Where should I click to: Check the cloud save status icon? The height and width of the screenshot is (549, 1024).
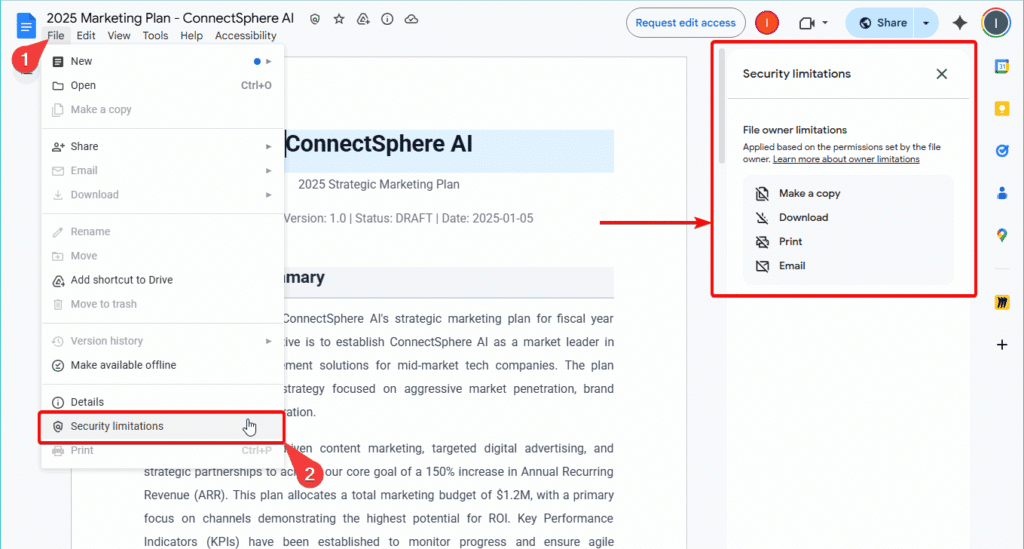(x=411, y=19)
